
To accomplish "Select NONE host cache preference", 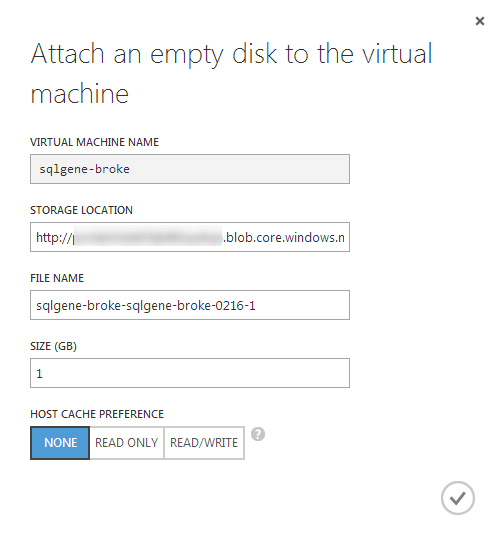I will [60, 443].
